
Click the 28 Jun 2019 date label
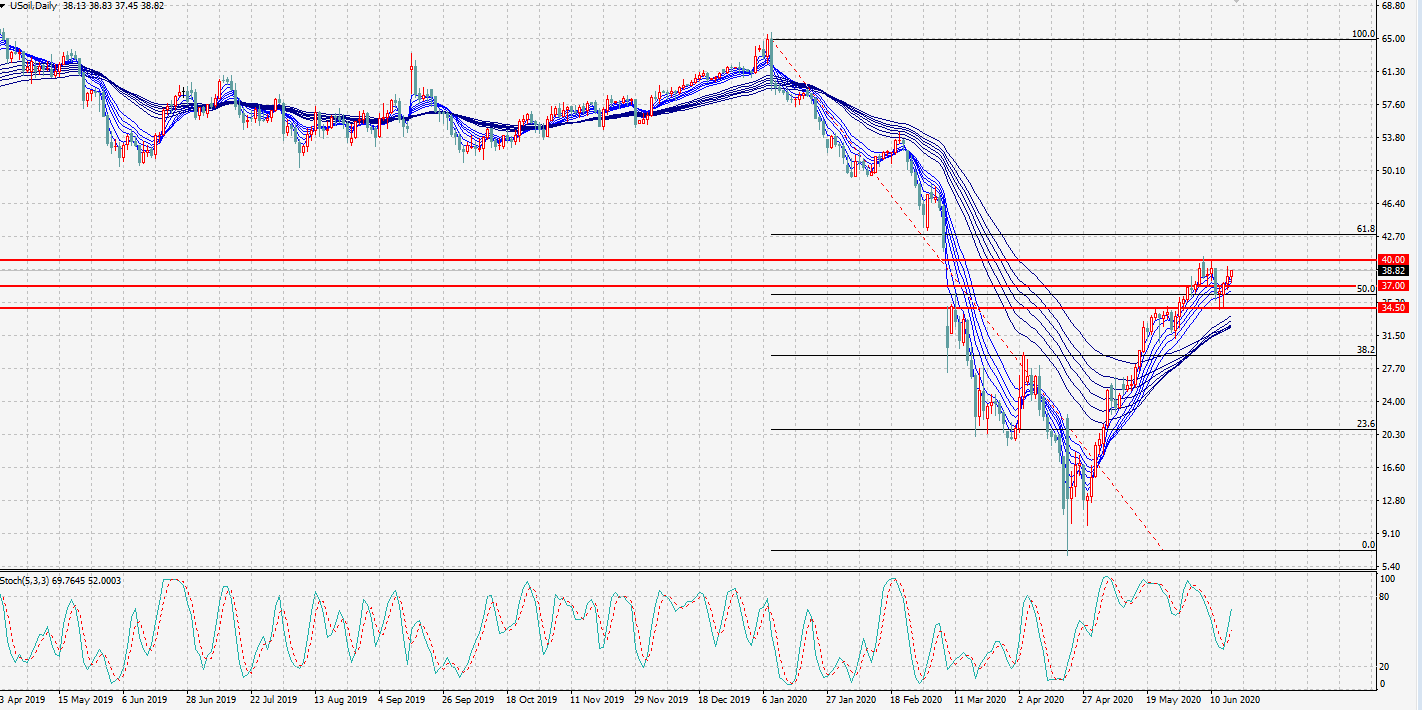[211, 700]
